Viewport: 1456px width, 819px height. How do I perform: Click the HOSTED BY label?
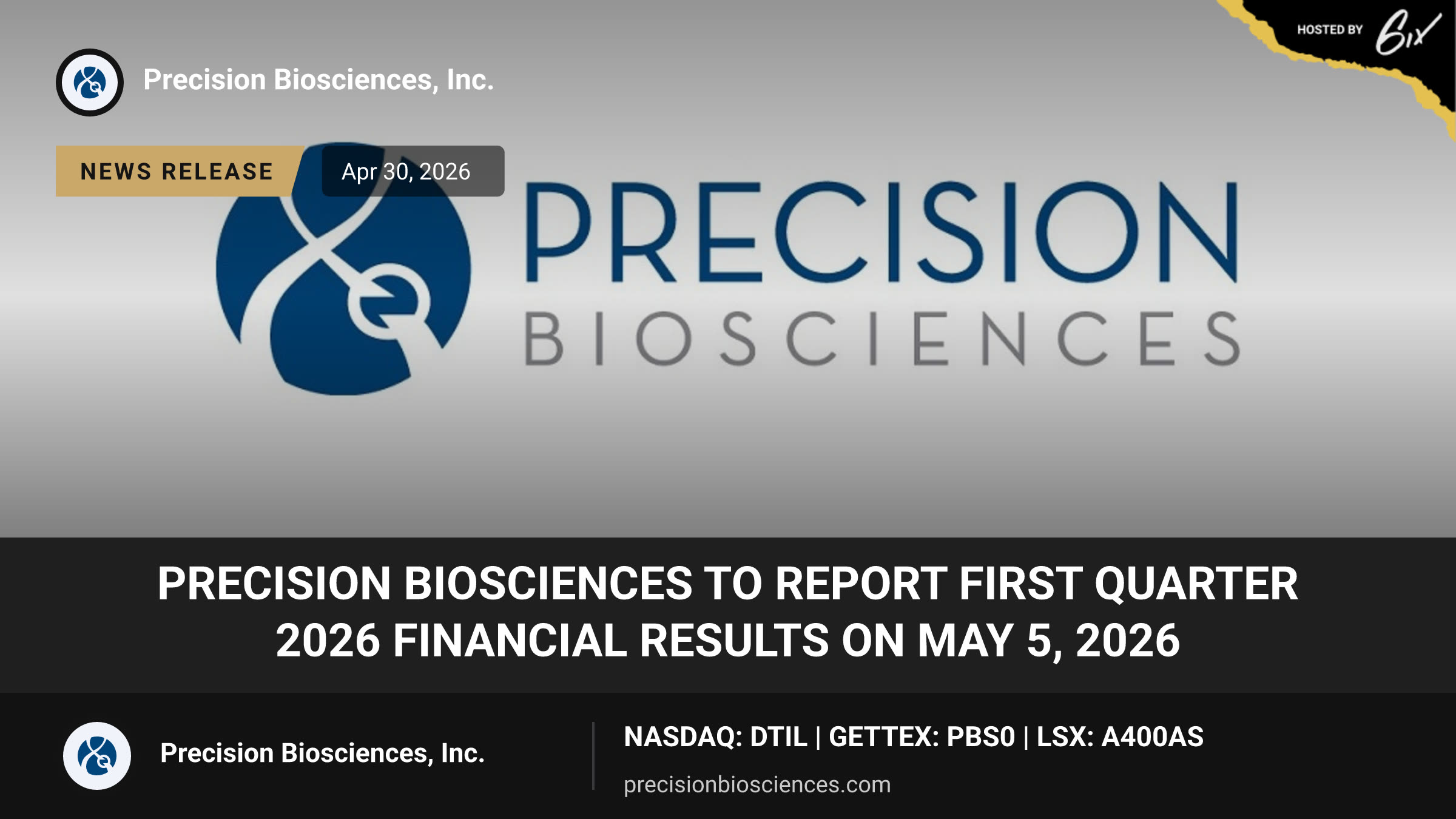(1330, 30)
